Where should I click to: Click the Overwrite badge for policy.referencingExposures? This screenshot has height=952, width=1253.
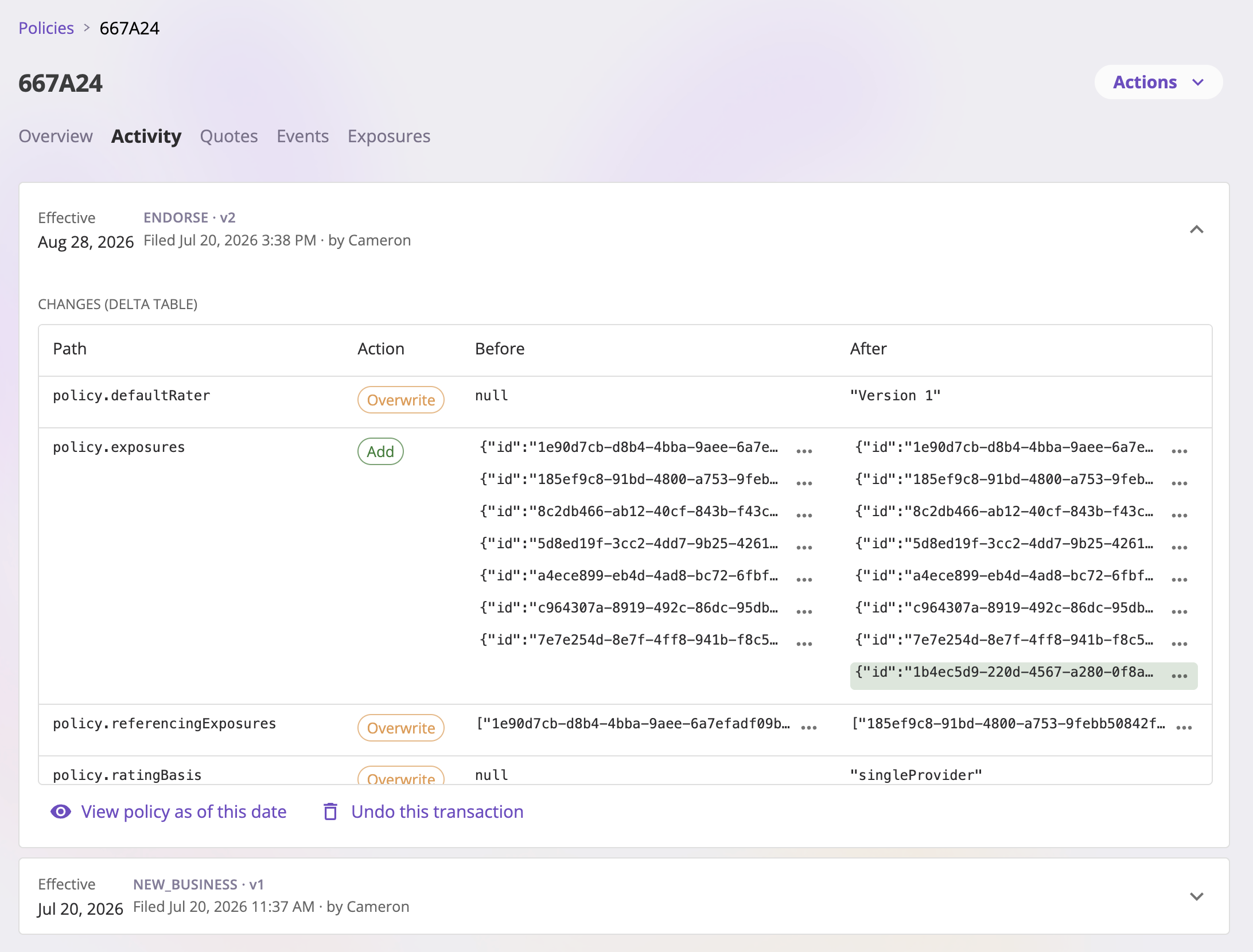click(401, 728)
